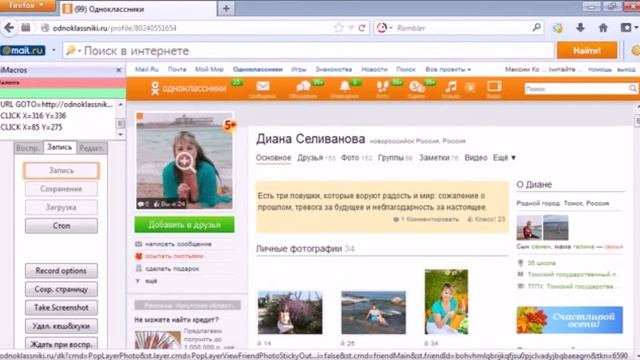Go to Firefox home icon
Image resolution: width=640 pixels, height=360 pixels.
(x=603, y=28)
